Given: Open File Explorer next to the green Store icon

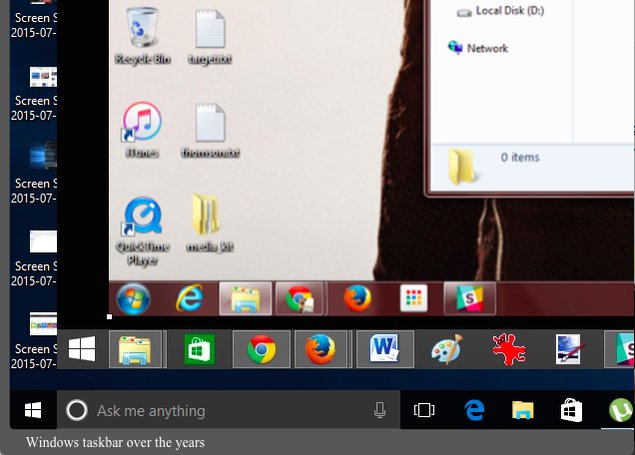Looking at the screenshot, I should pyautogui.click(x=135, y=349).
